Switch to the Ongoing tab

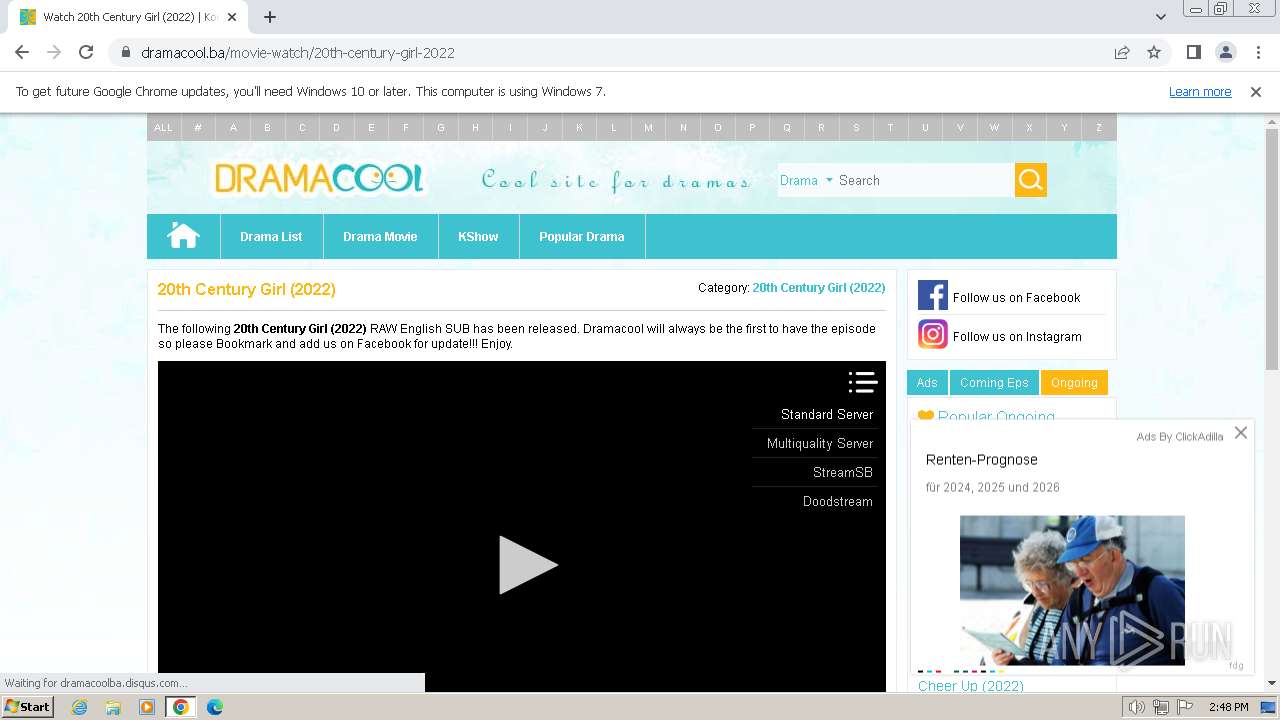coord(1074,383)
